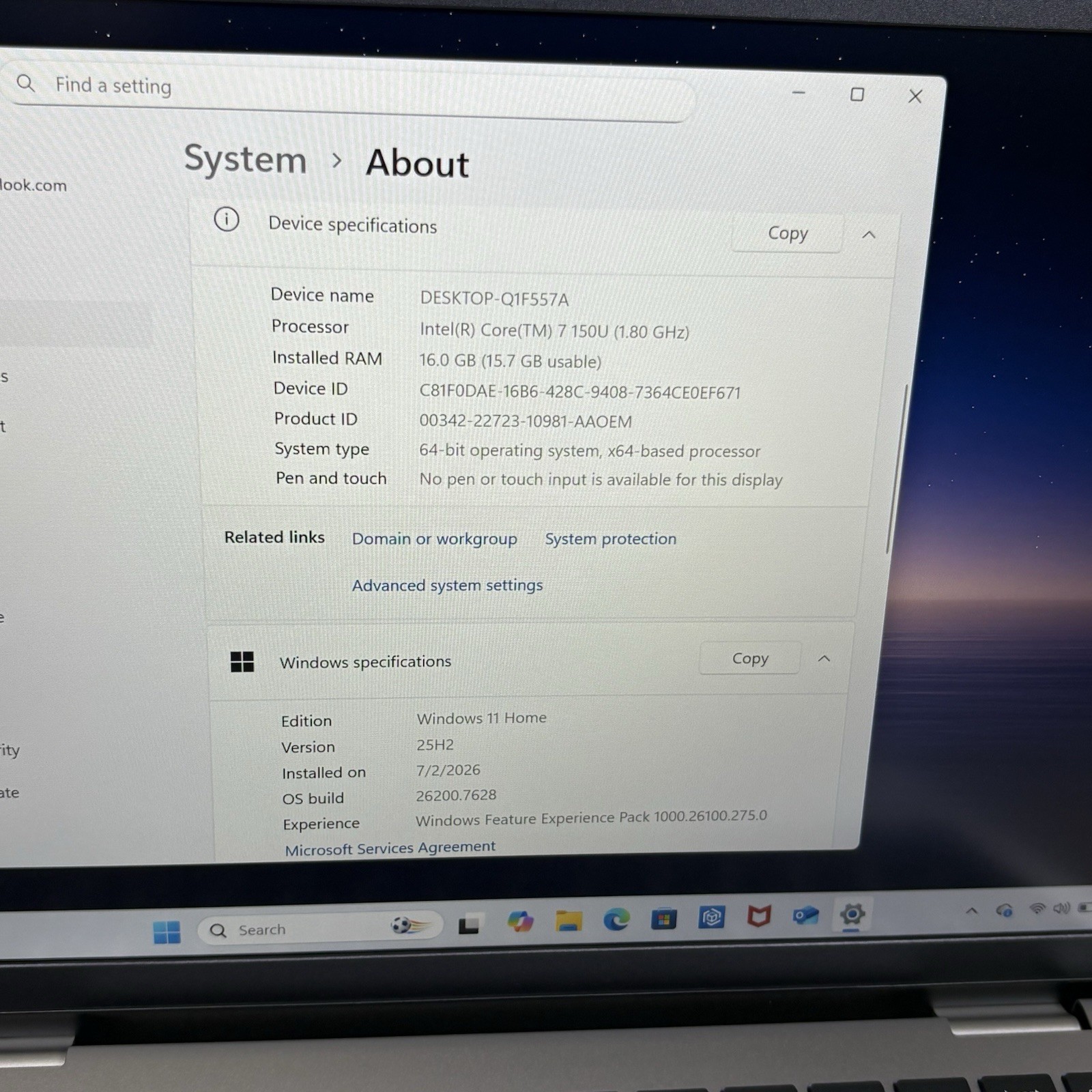Launch Microsoft Edge from the taskbar
This screenshot has height=1092, width=1092.
point(616,920)
